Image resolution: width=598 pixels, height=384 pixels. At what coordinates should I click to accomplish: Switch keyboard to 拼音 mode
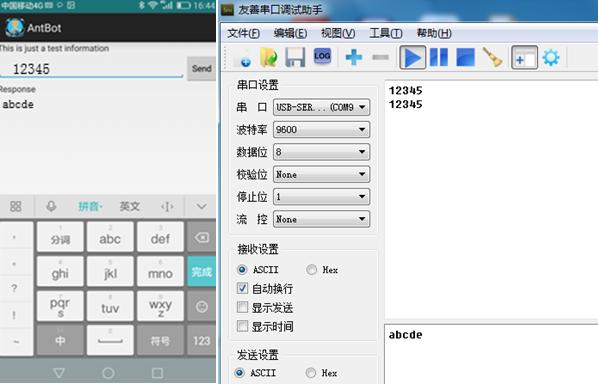coord(90,207)
